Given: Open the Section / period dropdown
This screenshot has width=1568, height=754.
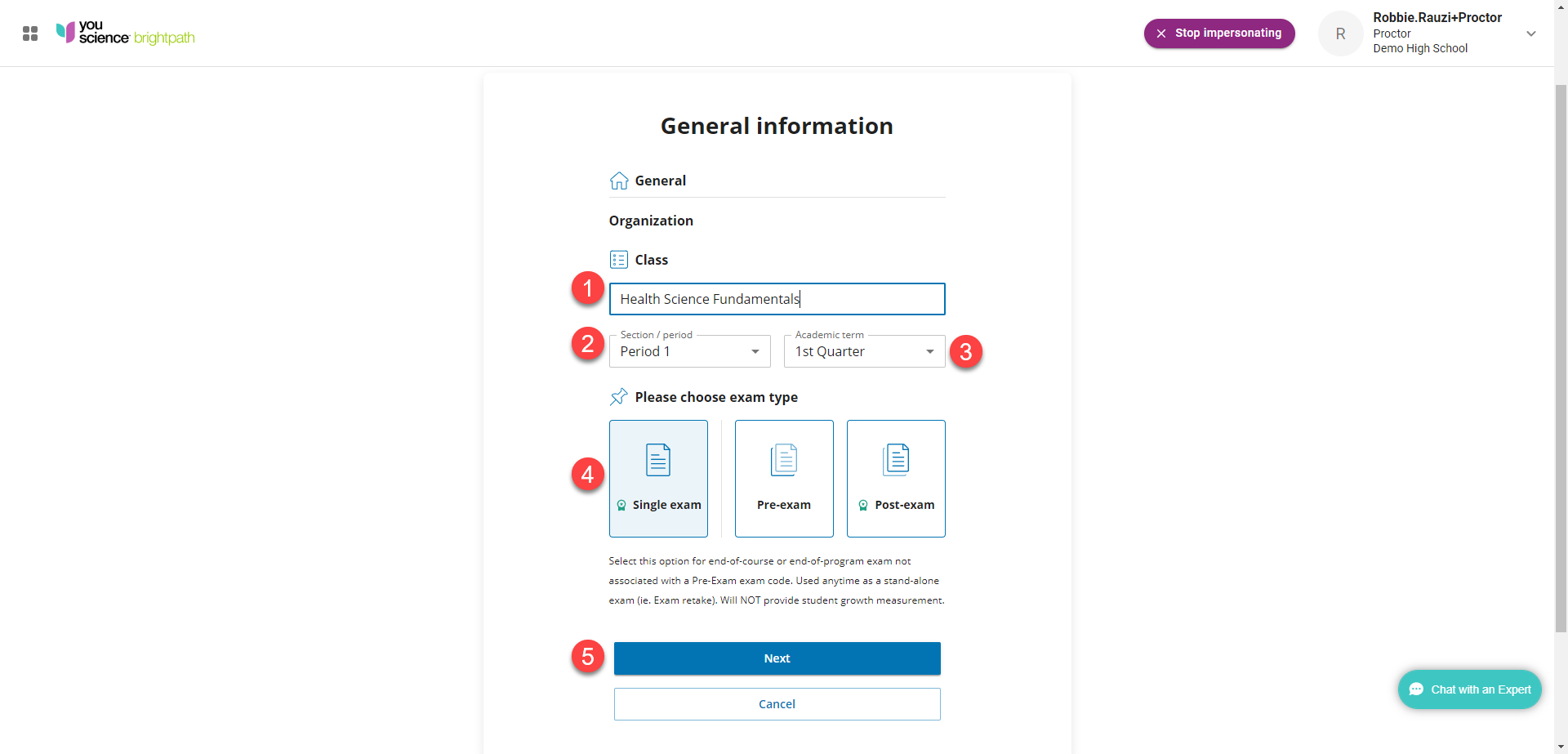Looking at the screenshot, I should [690, 351].
